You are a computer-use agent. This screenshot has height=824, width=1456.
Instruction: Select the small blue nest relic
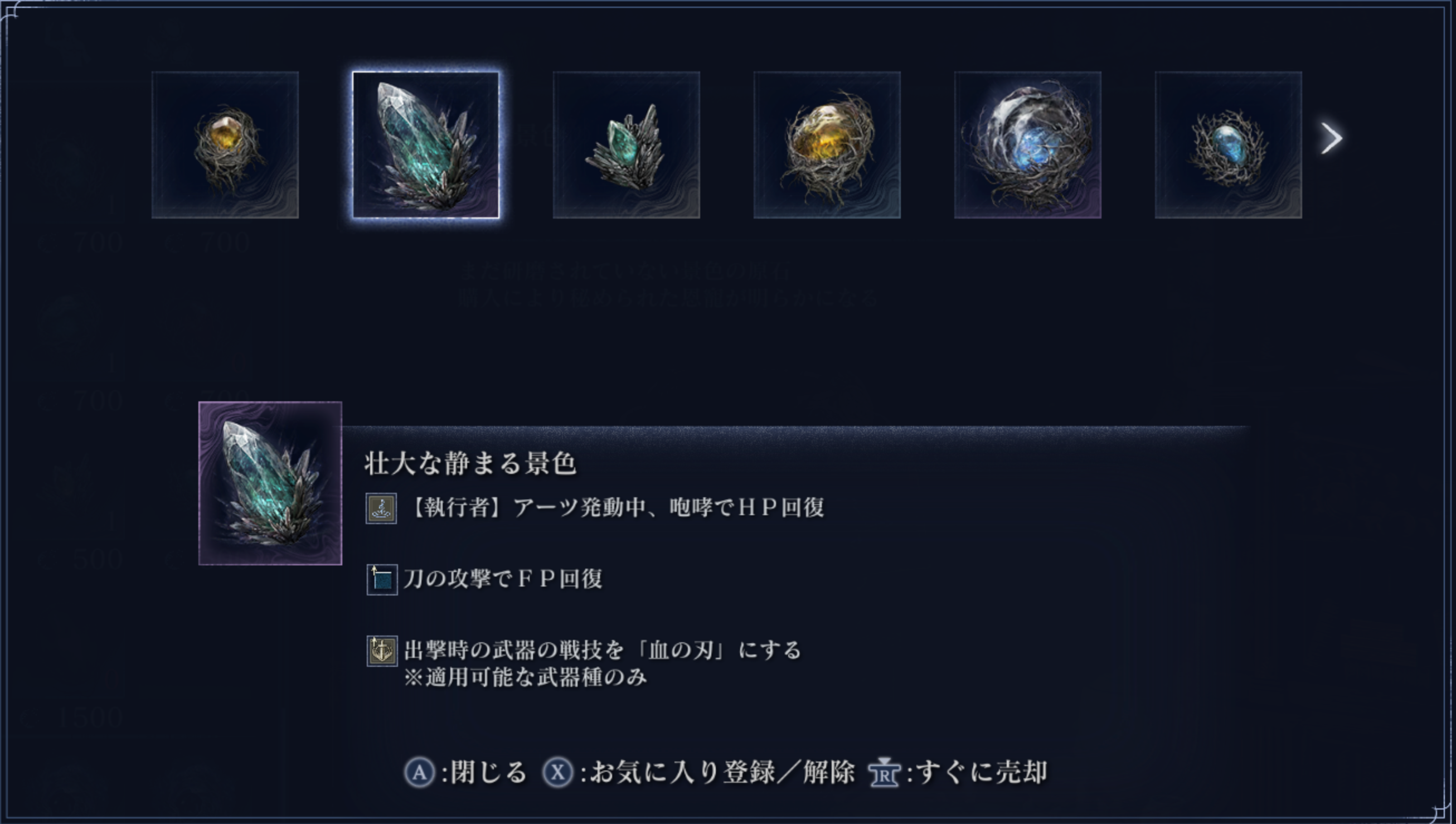coord(1228,145)
